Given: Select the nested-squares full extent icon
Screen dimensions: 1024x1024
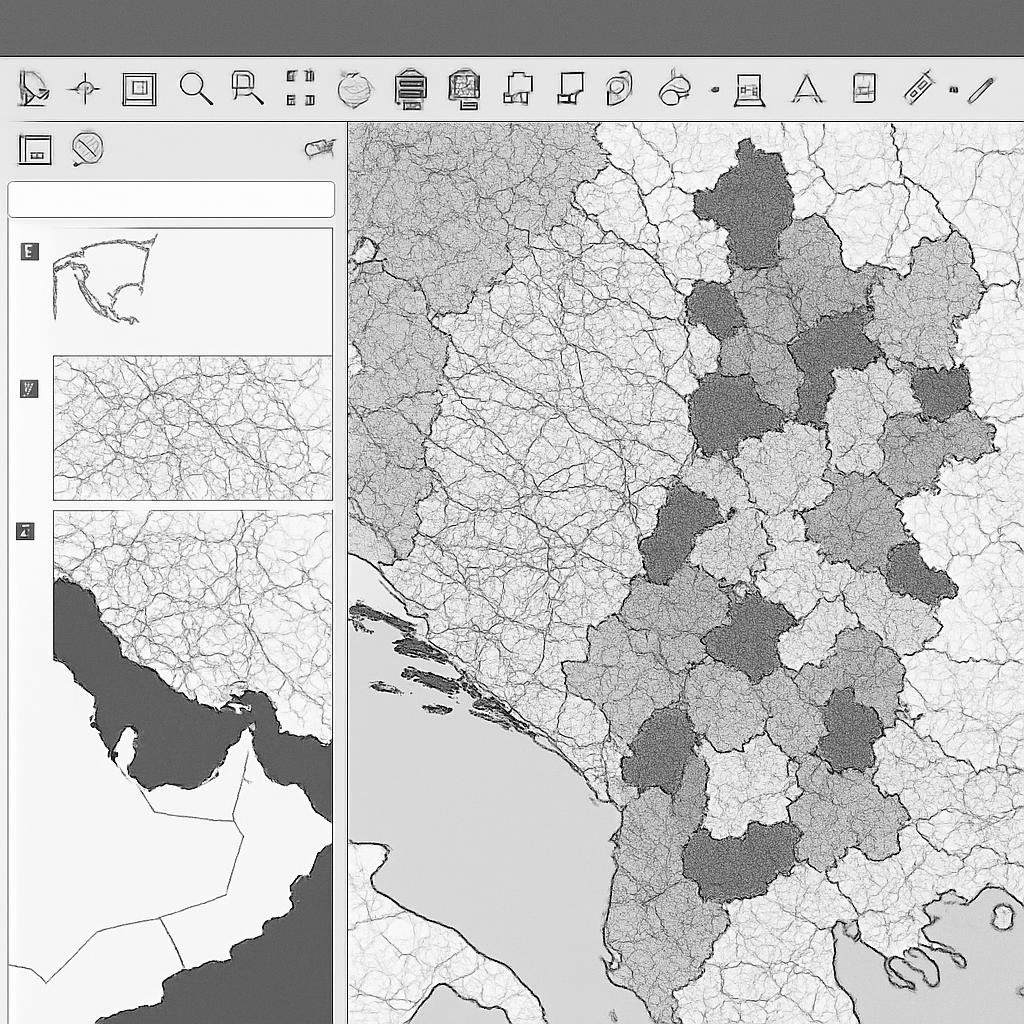Looking at the screenshot, I should (139, 89).
